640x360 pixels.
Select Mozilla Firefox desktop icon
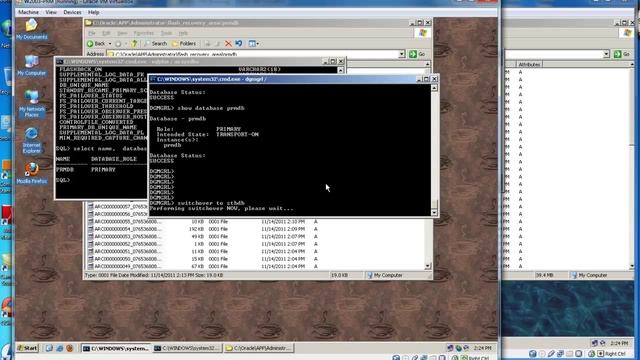31,173
